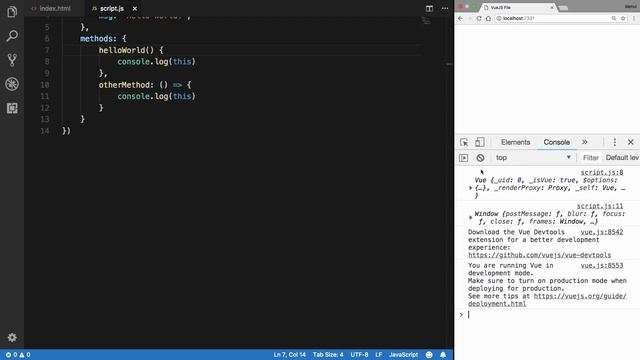
Task: Open the vue-devtools GitHub link
Action: 539,255
